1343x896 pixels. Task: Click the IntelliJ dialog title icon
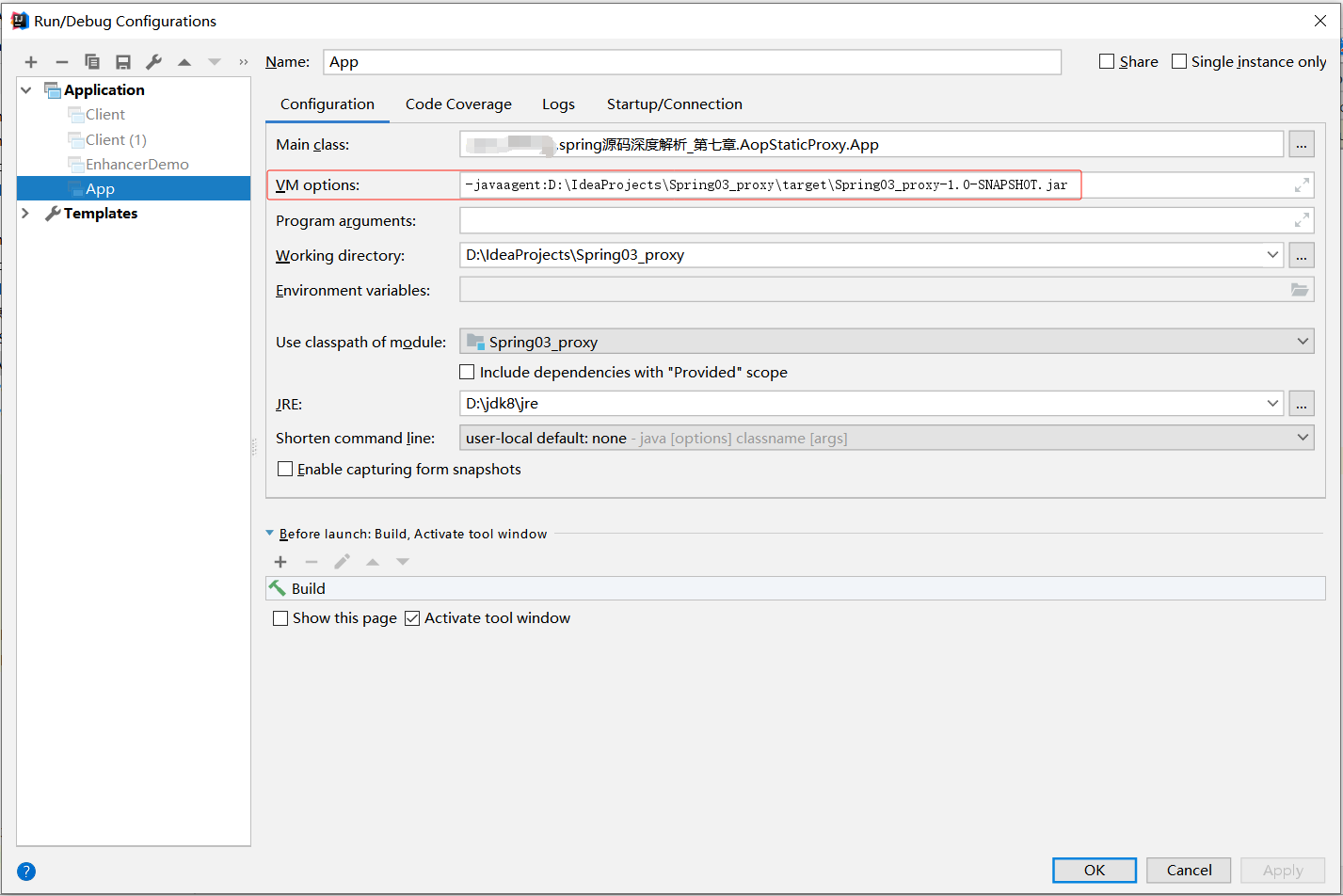click(x=20, y=21)
